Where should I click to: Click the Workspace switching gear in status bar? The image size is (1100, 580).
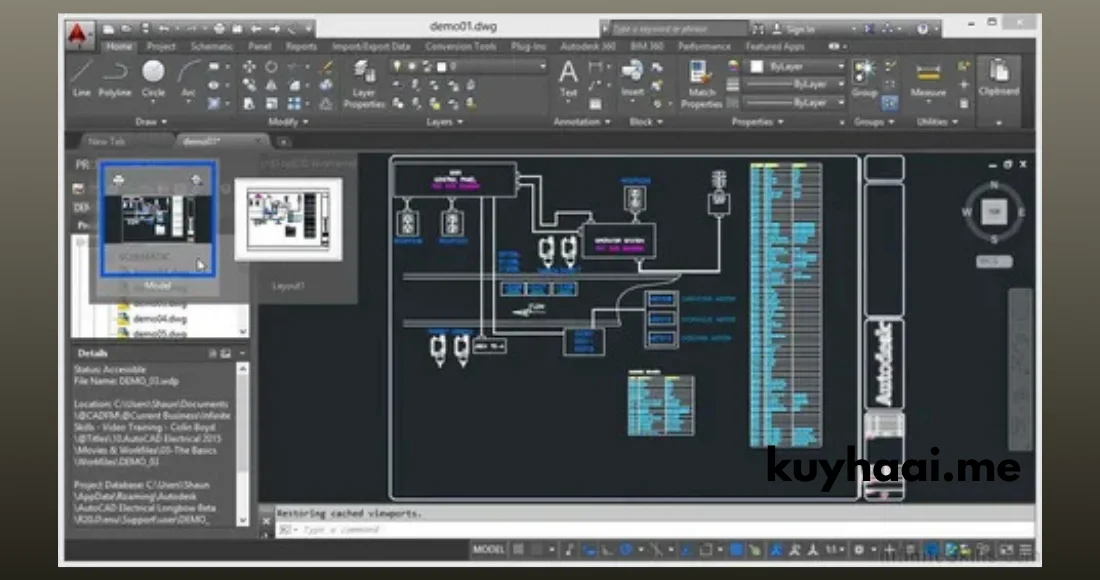point(859,550)
